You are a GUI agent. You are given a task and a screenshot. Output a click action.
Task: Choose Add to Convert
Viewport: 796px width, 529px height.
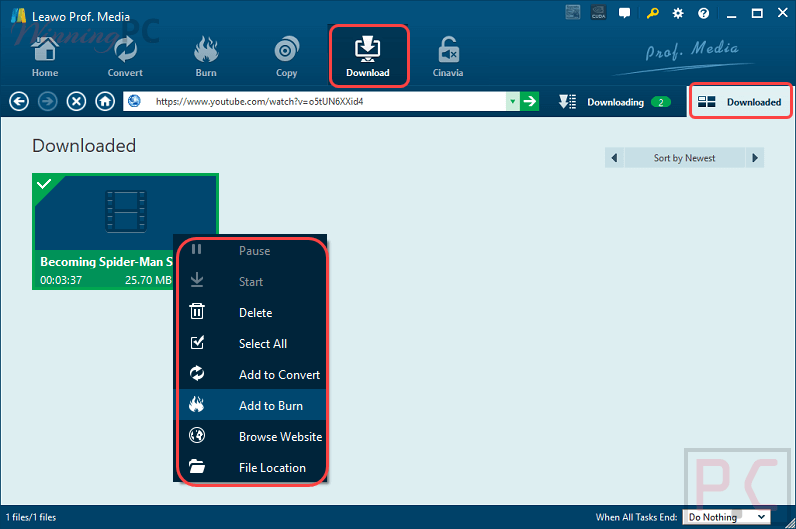251,375
